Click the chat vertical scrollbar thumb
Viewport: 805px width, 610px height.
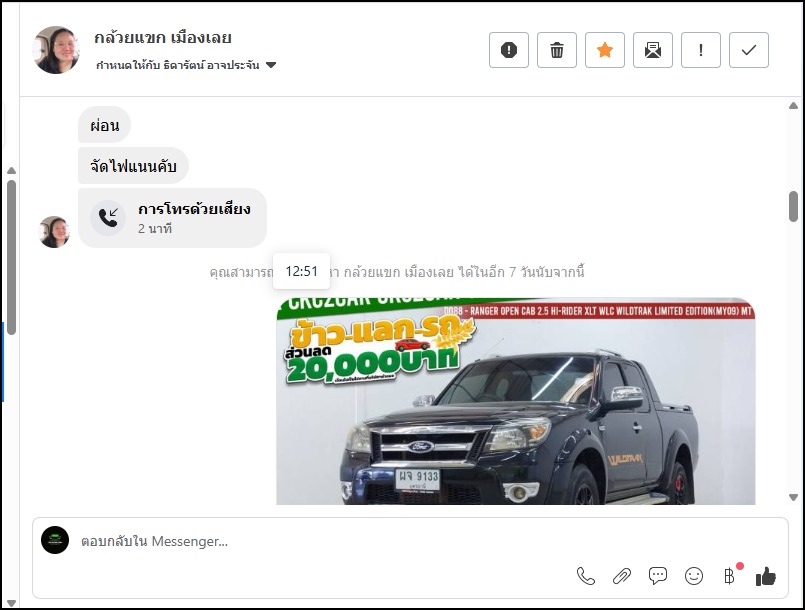[x=793, y=206]
